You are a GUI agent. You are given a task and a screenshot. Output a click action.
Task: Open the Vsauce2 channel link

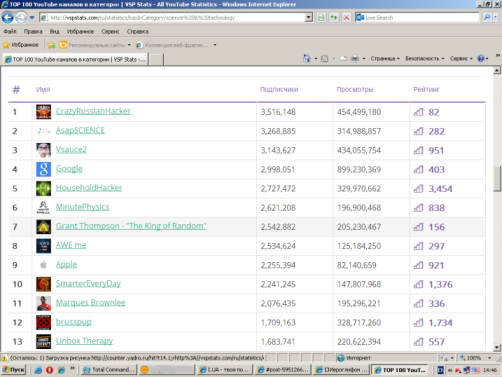[71, 149]
